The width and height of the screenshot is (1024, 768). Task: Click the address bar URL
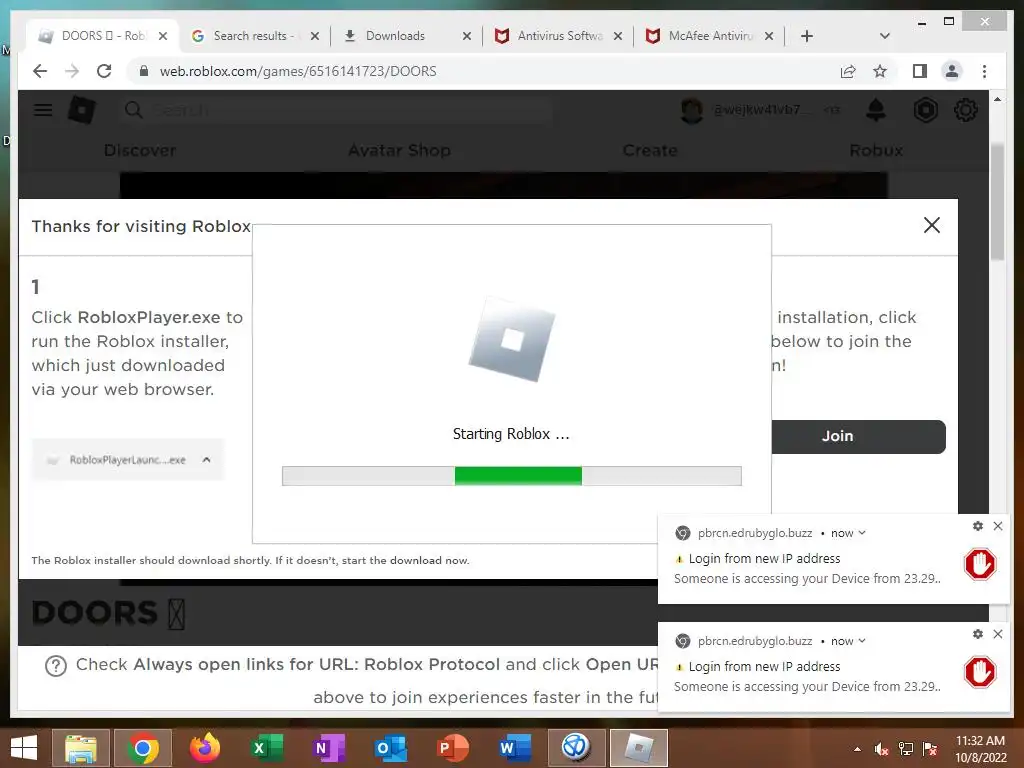click(298, 71)
